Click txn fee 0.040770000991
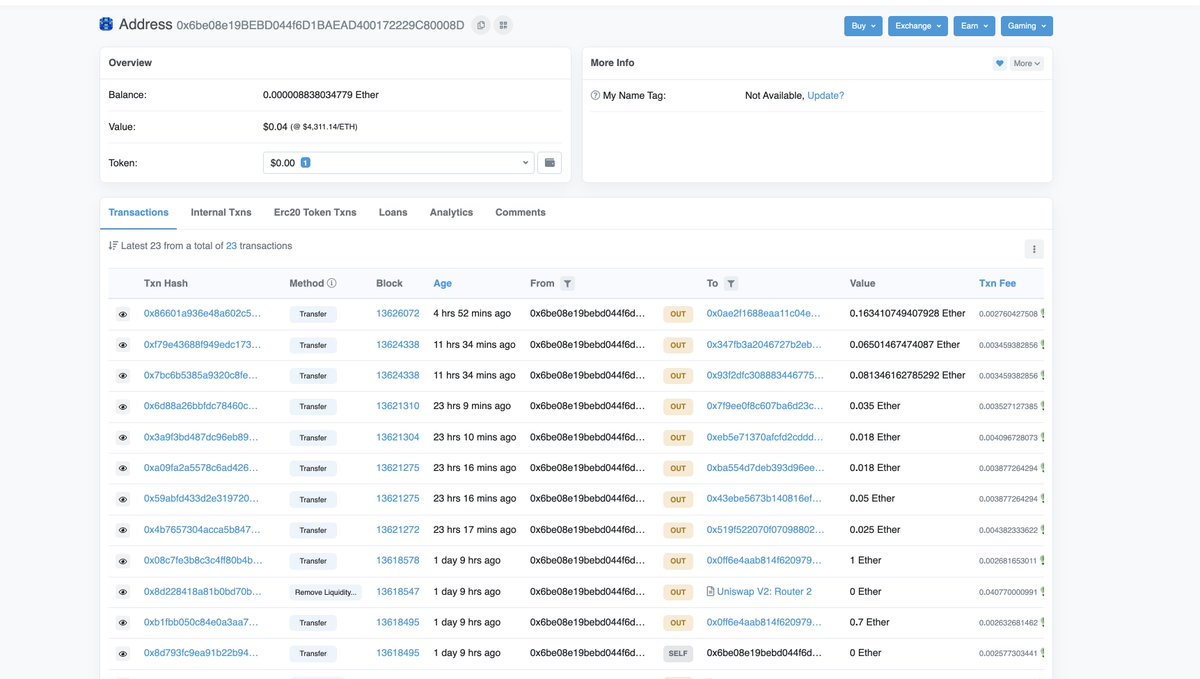The image size is (1200, 679). click(x=1008, y=593)
